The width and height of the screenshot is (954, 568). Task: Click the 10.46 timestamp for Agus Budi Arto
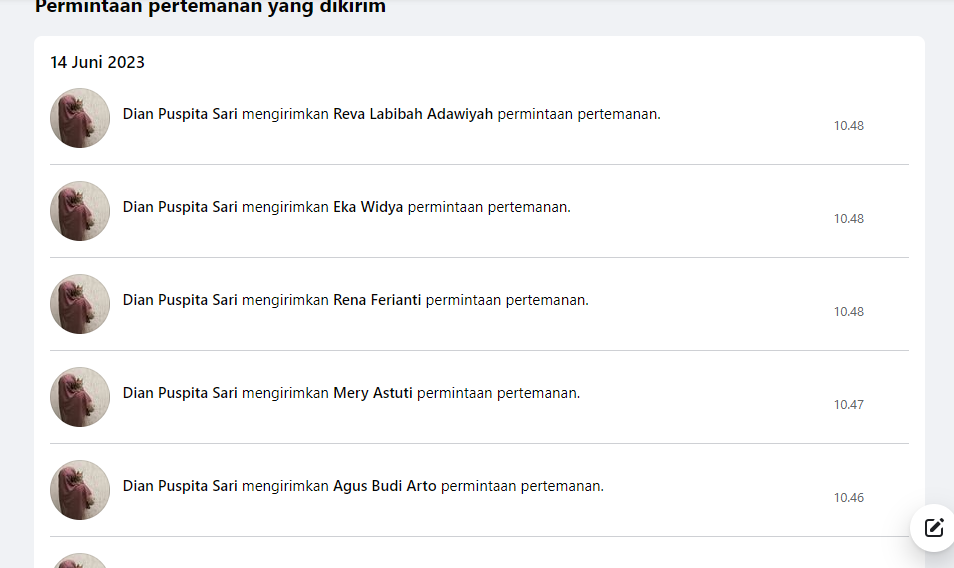click(x=849, y=497)
